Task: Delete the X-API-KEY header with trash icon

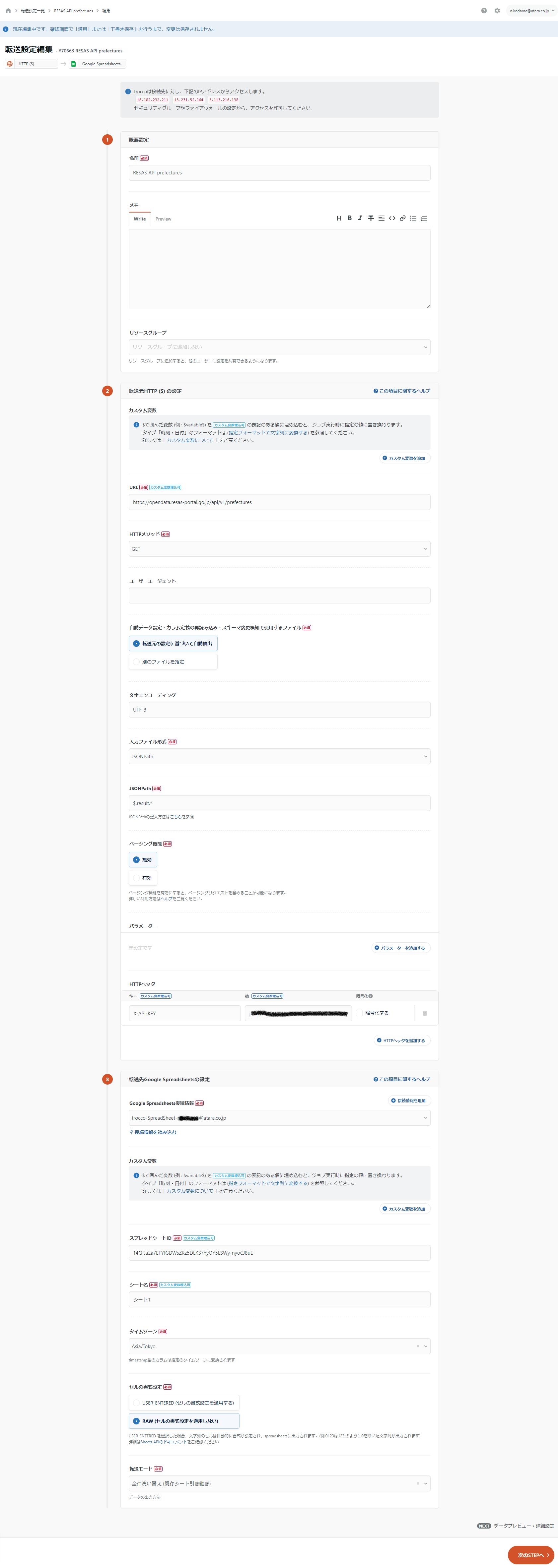Action: [425, 1014]
